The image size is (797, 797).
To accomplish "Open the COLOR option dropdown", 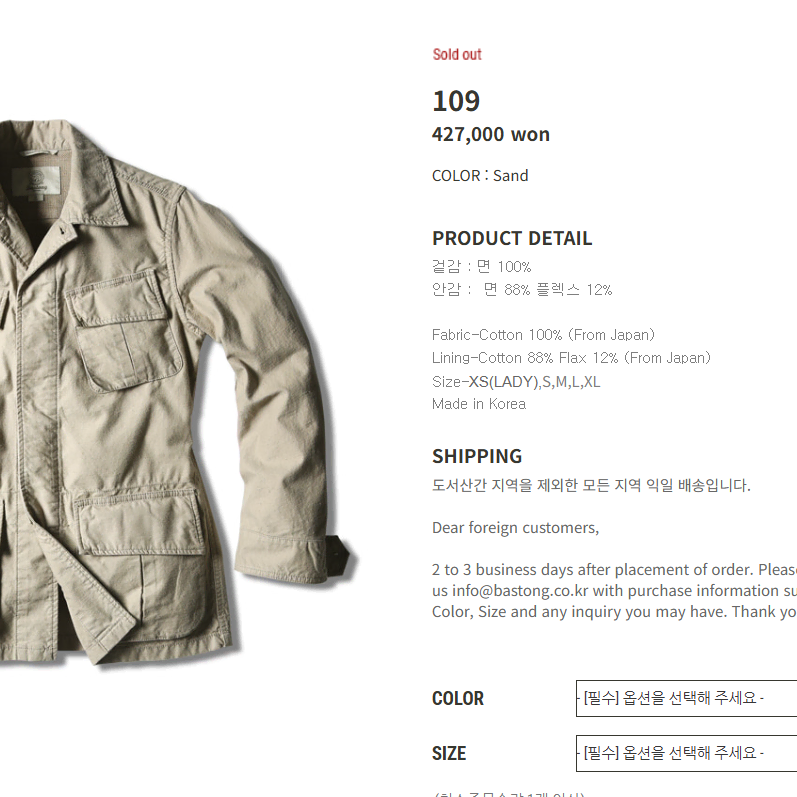I will pyautogui.click(x=686, y=698).
